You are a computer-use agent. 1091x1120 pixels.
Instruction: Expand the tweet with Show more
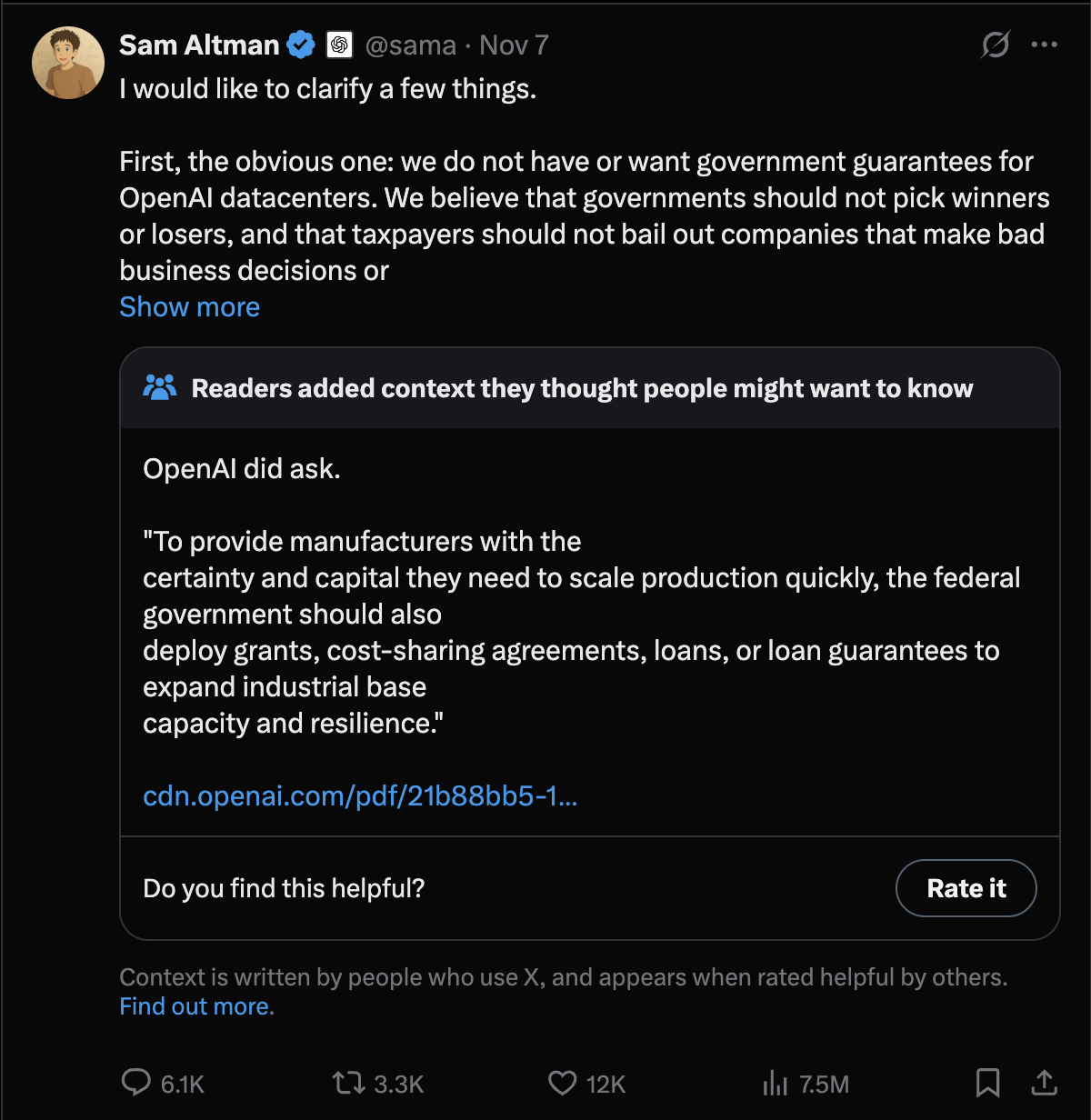point(189,307)
